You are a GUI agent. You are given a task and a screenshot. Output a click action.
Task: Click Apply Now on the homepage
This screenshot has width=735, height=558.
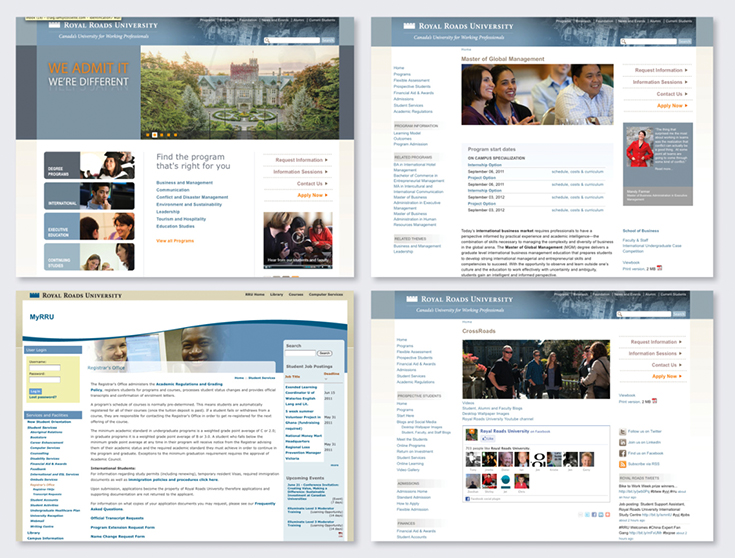(x=312, y=195)
